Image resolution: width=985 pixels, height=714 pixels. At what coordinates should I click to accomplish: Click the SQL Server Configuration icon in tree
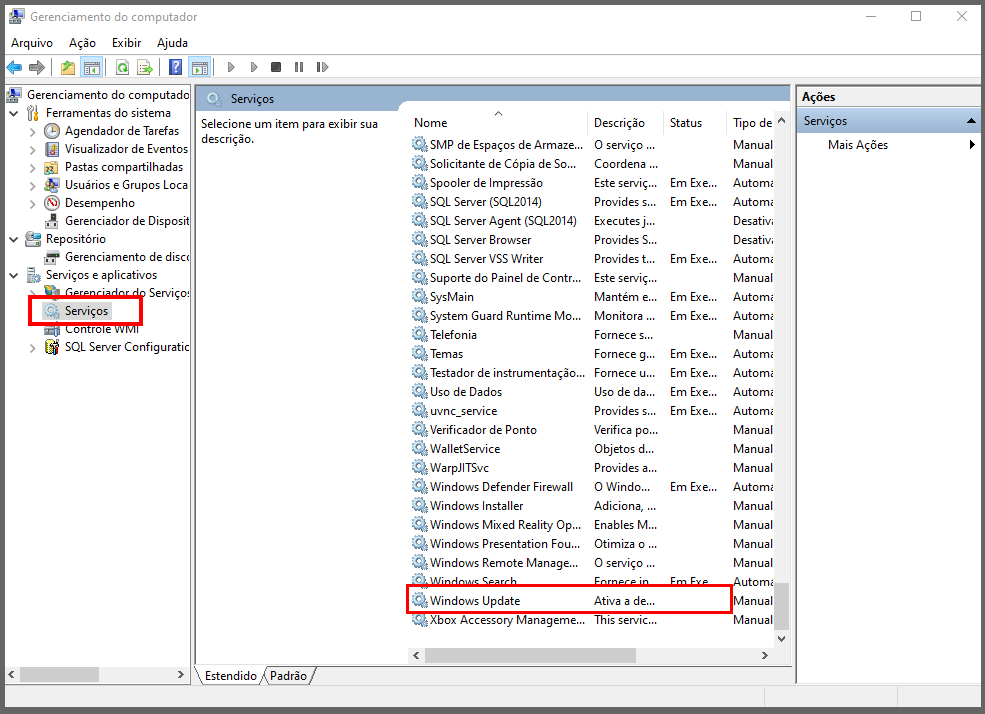[52, 347]
